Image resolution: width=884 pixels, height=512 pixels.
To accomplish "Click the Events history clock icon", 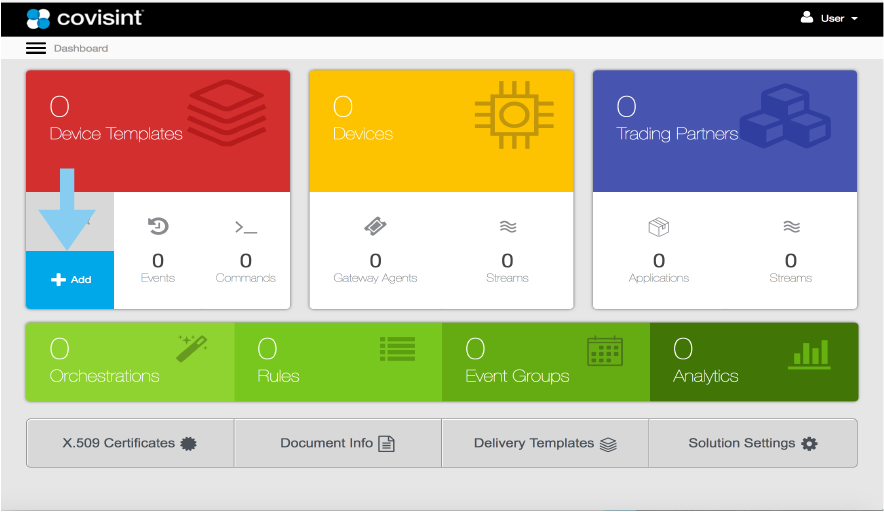I will (158, 227).
